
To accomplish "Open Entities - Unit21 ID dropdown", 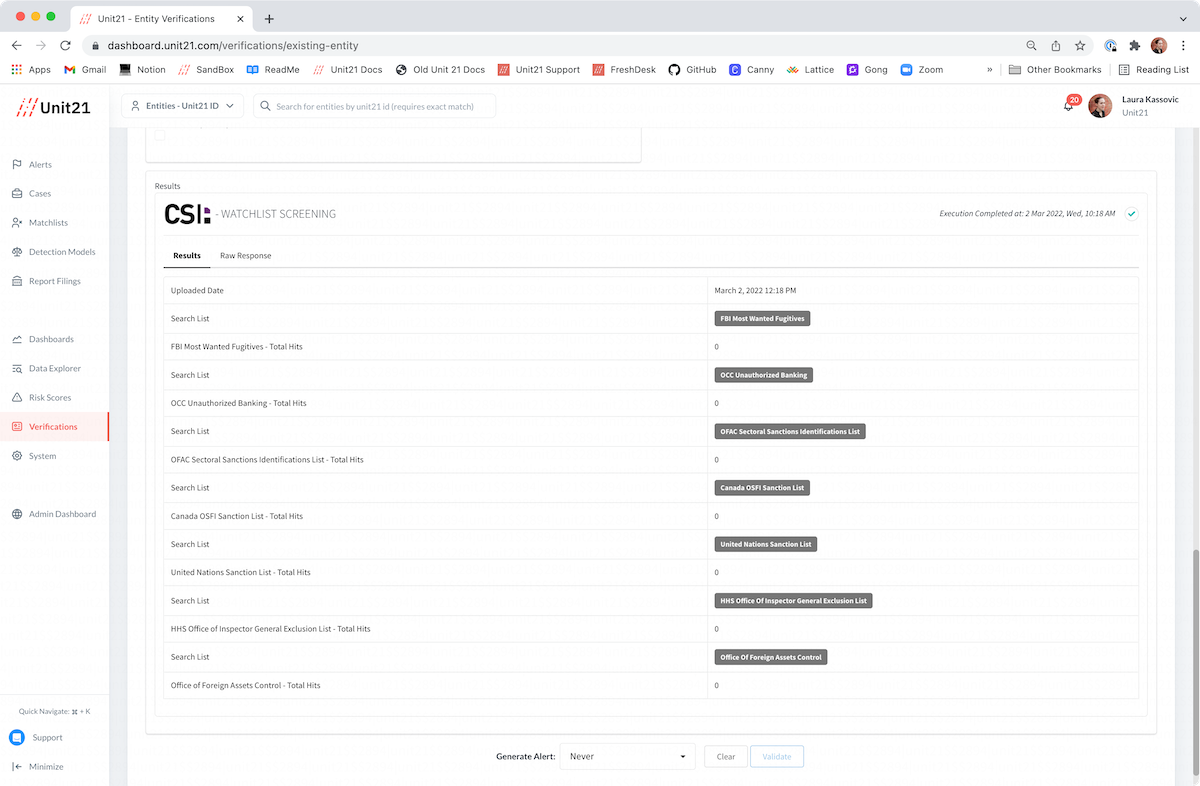I will [182, 106].
